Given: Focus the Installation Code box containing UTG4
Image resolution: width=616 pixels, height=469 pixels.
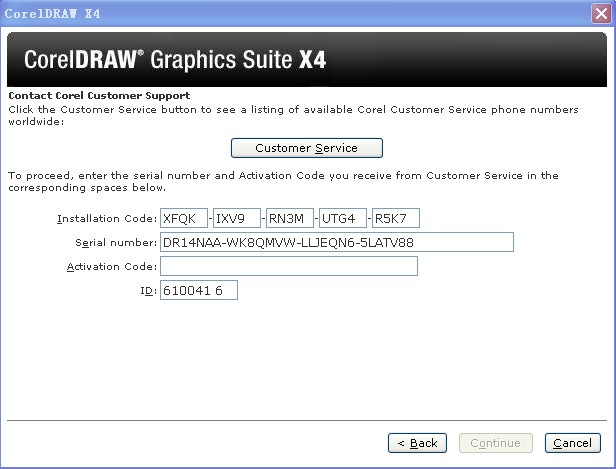Looking at the screenshot, I should point(342,218).
